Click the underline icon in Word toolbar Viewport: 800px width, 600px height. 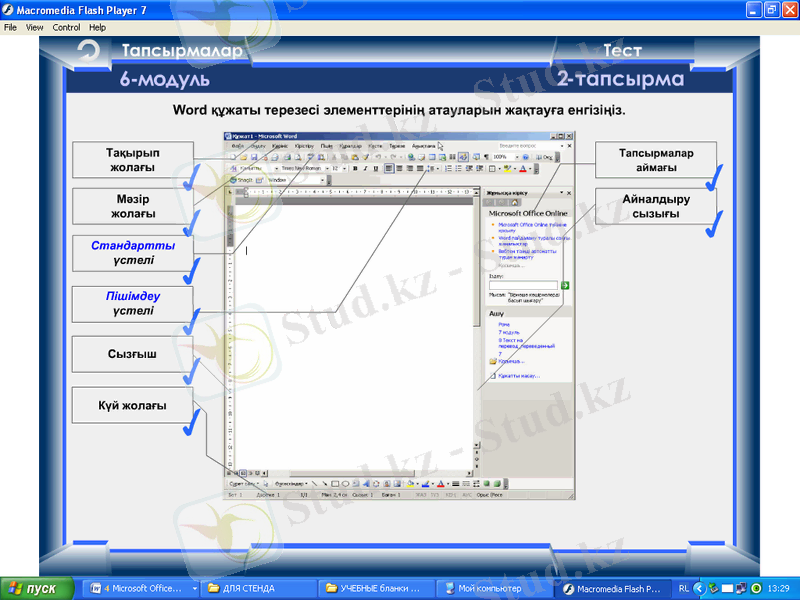click(374, 169)
